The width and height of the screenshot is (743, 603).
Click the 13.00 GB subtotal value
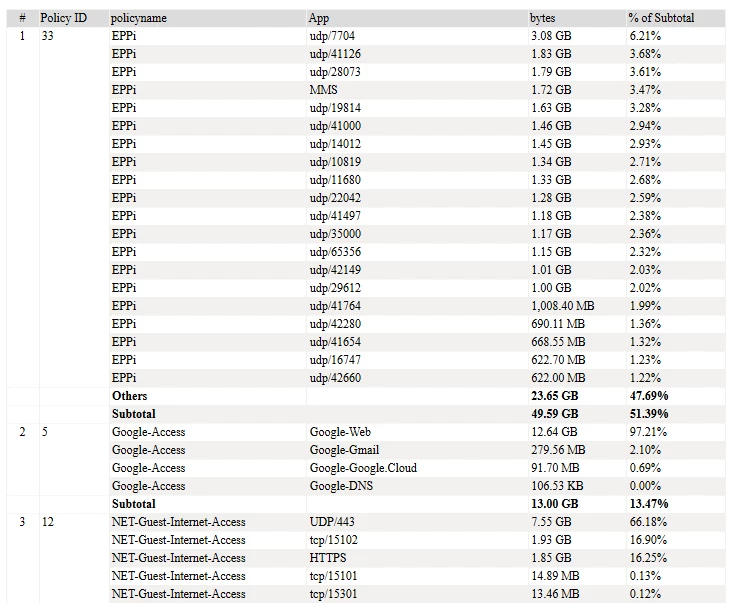click(554, 504)
